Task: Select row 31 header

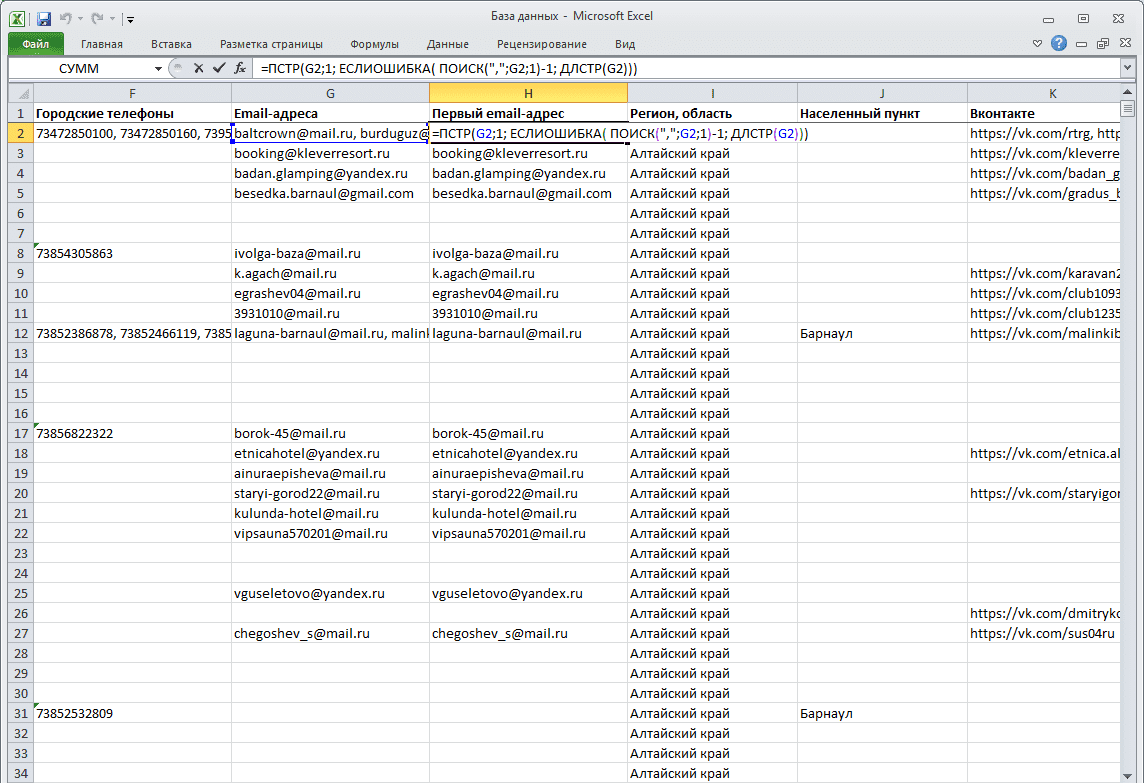Action: point(21,714)
